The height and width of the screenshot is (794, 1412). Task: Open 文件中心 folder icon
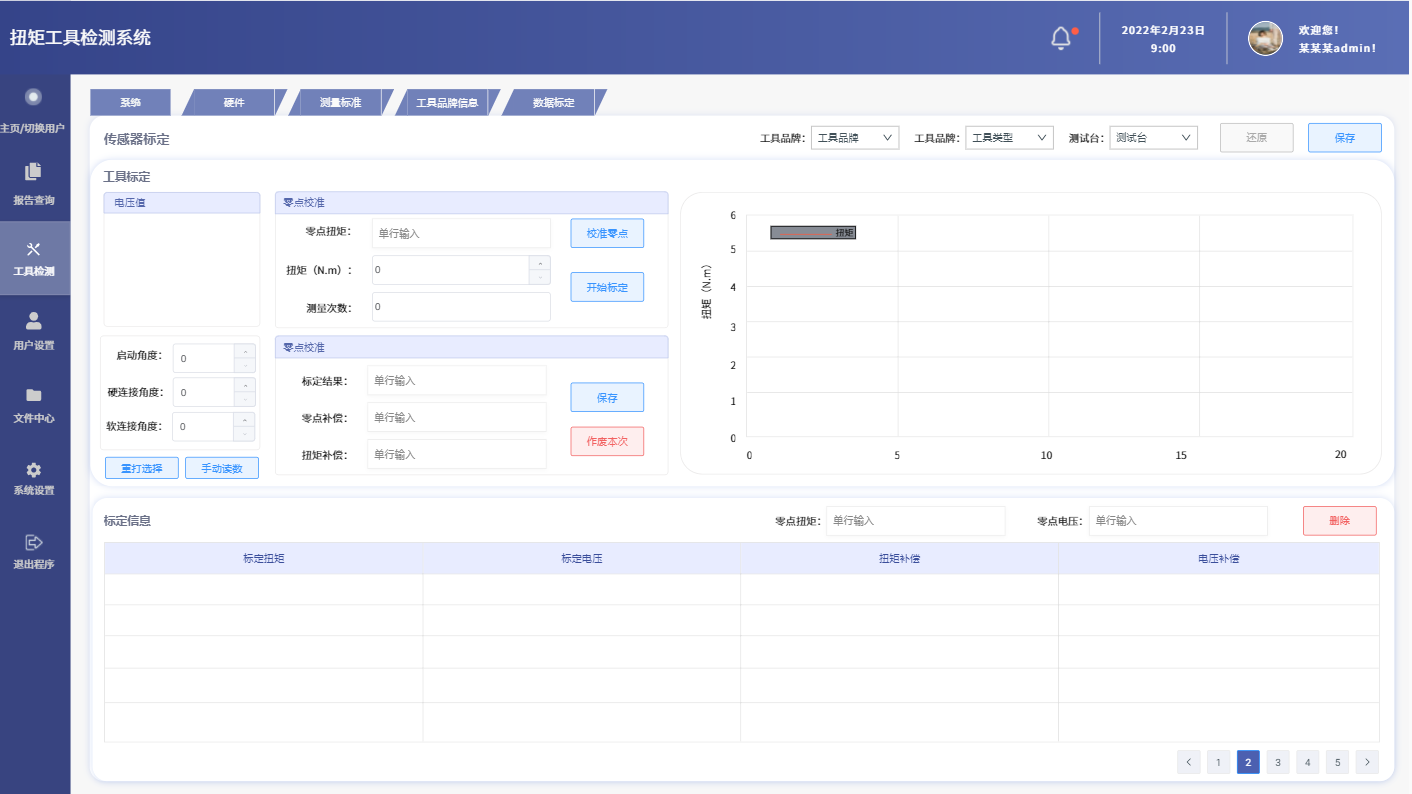[x=34, y=395]
